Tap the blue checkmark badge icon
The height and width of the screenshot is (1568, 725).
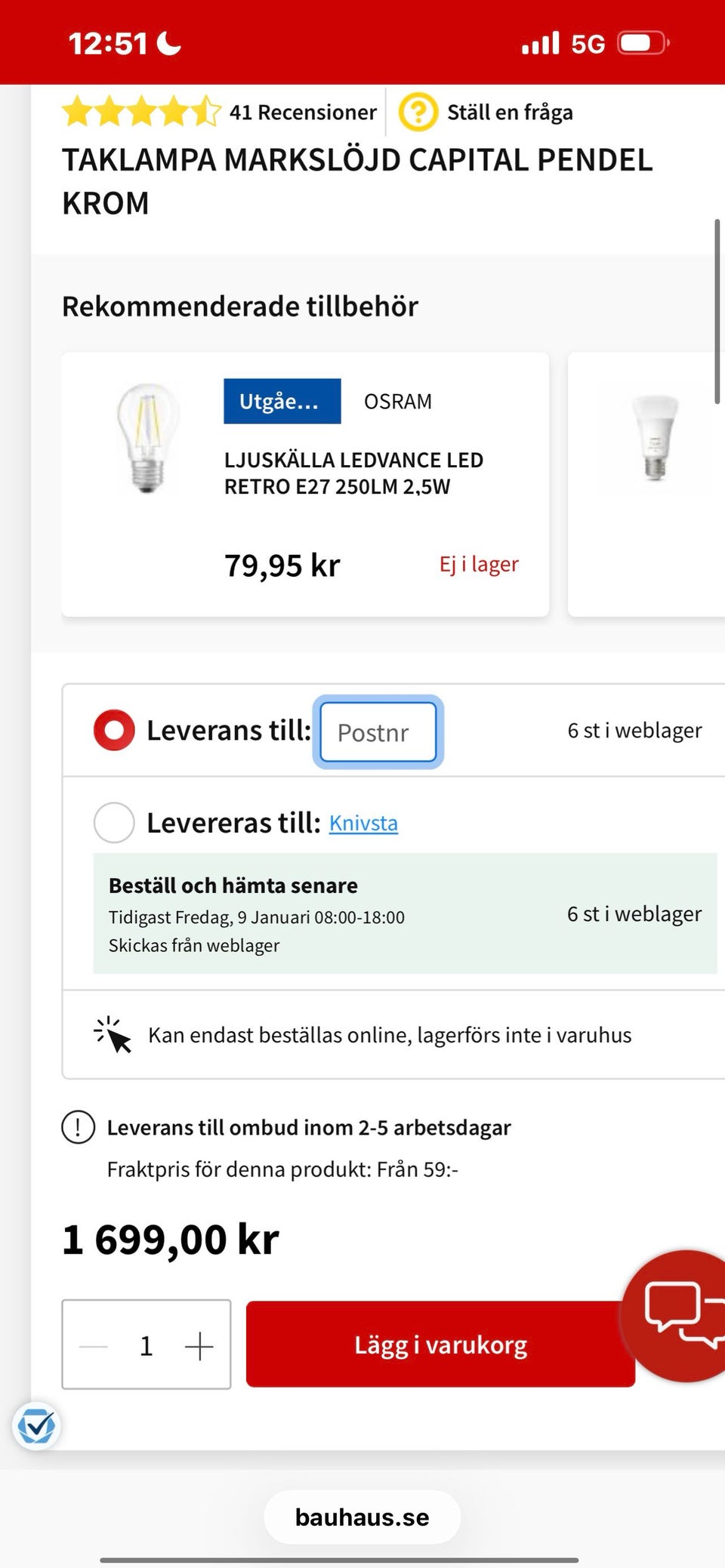36,1426
